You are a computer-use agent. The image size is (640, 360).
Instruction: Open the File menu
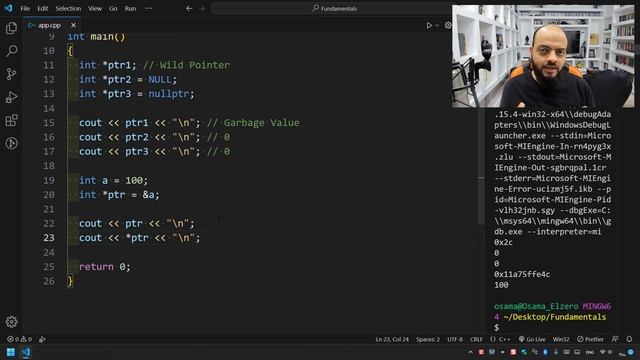pos(25,8)
